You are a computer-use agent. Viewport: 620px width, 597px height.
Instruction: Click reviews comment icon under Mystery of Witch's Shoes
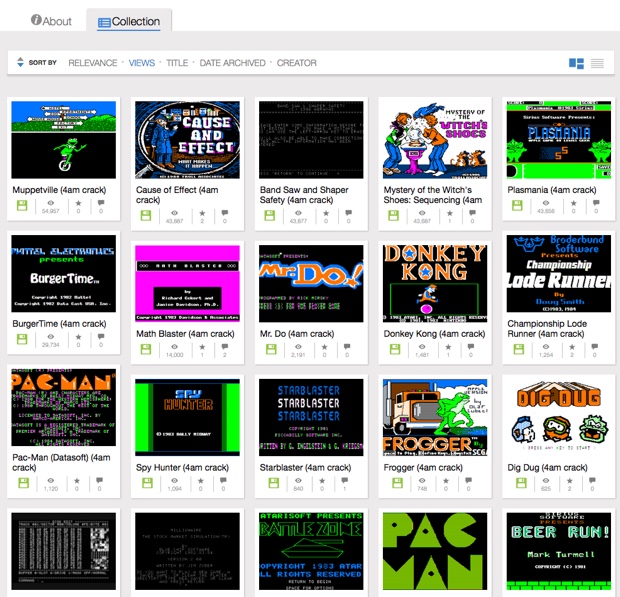tap(472, 213)
